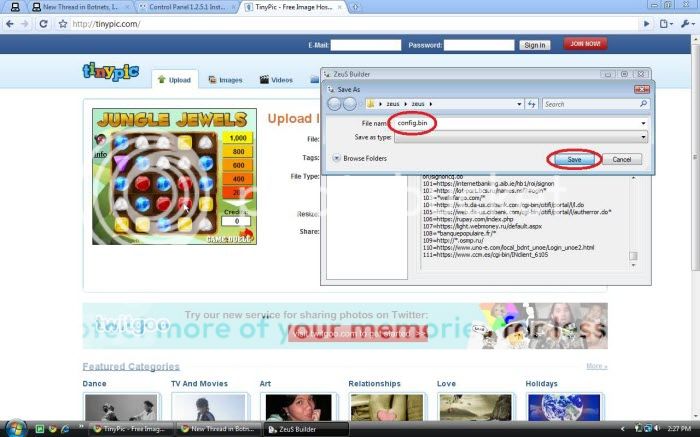Select the Videos tab on TinyPic
Screen dimensions: 700x437
coord(276,80)
